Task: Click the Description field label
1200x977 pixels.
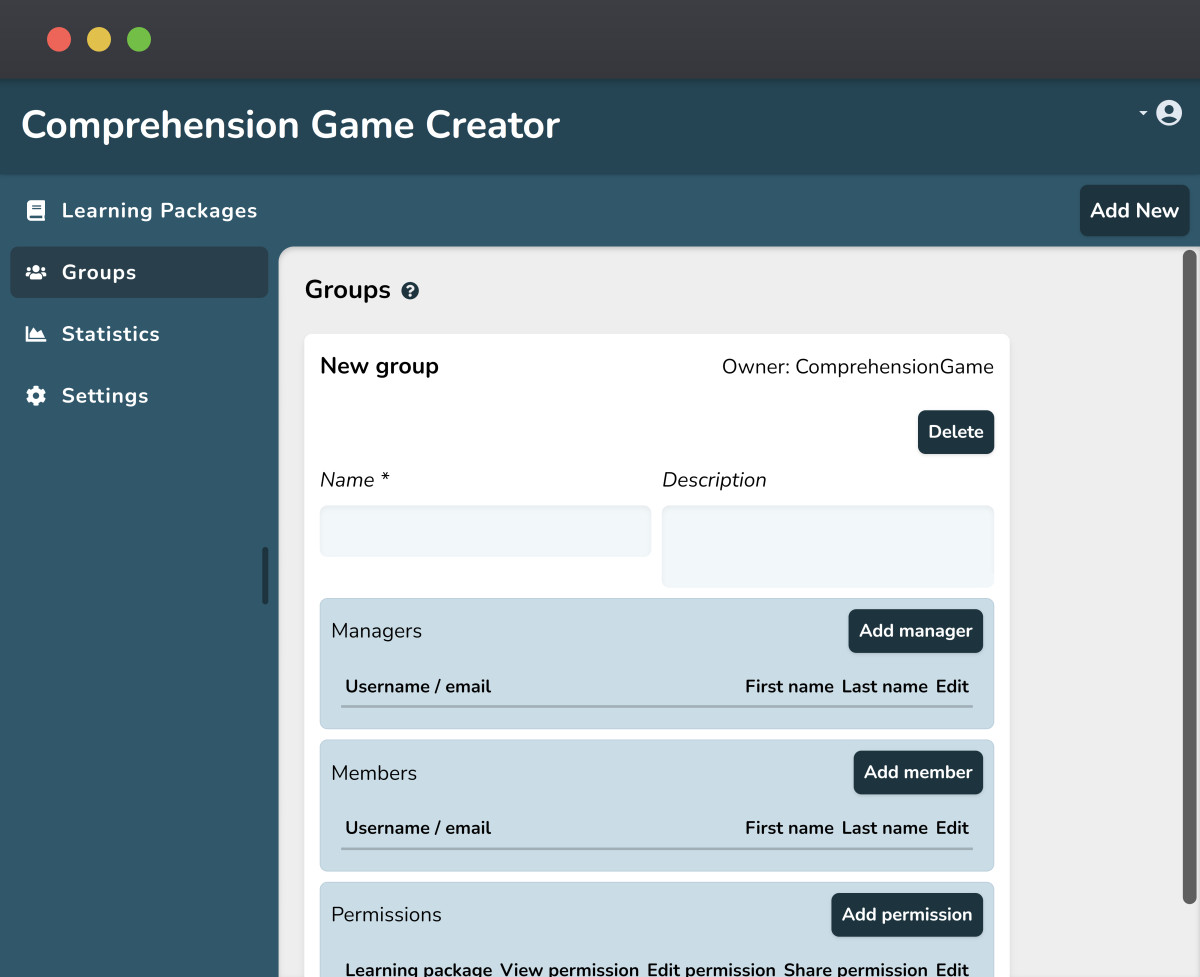Action: pyautogui.click(x=714, y=480)
